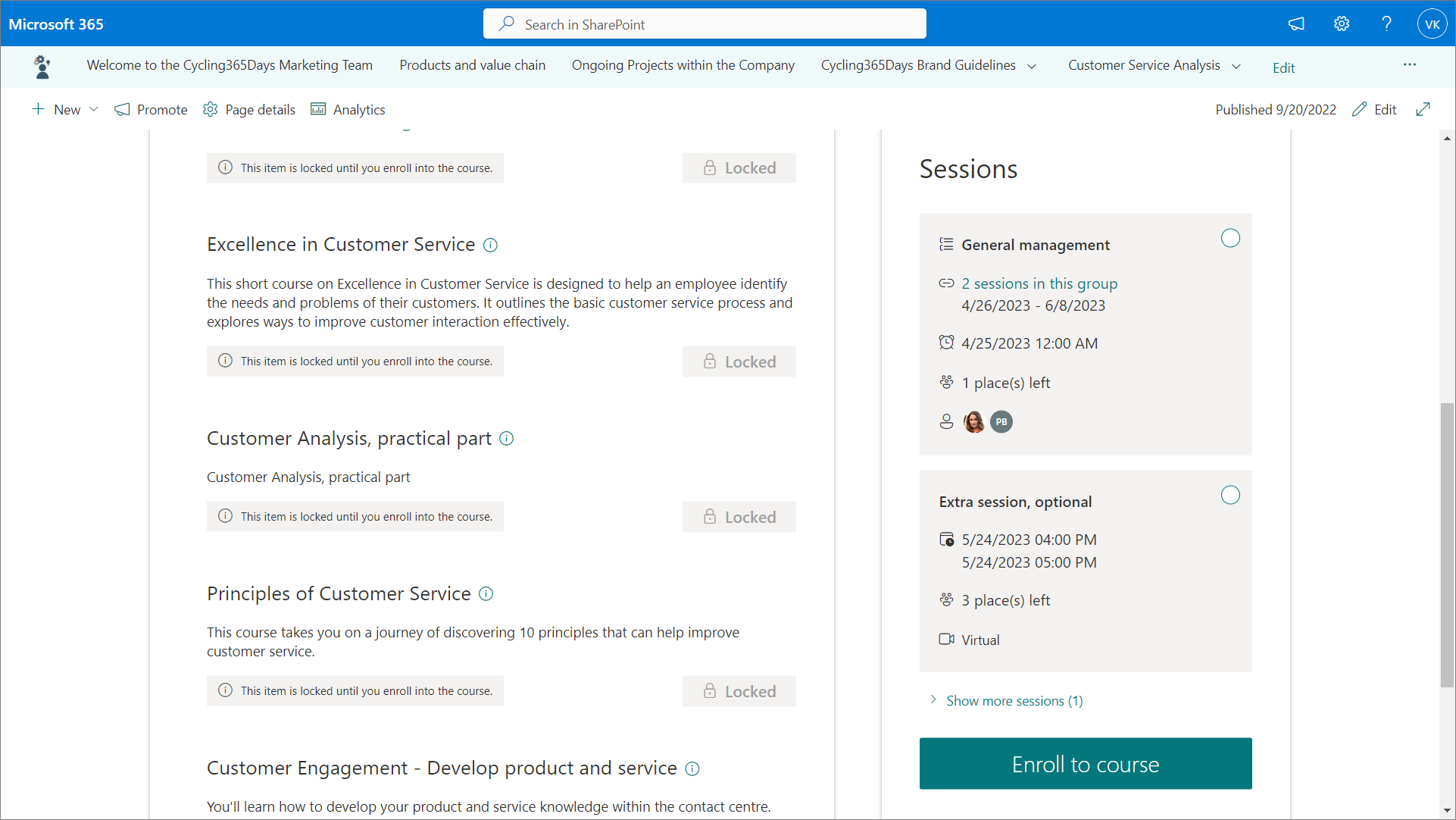Click the help question mark icon
Viewport: 1456px width, 820px height.
tap(1386, 24)
